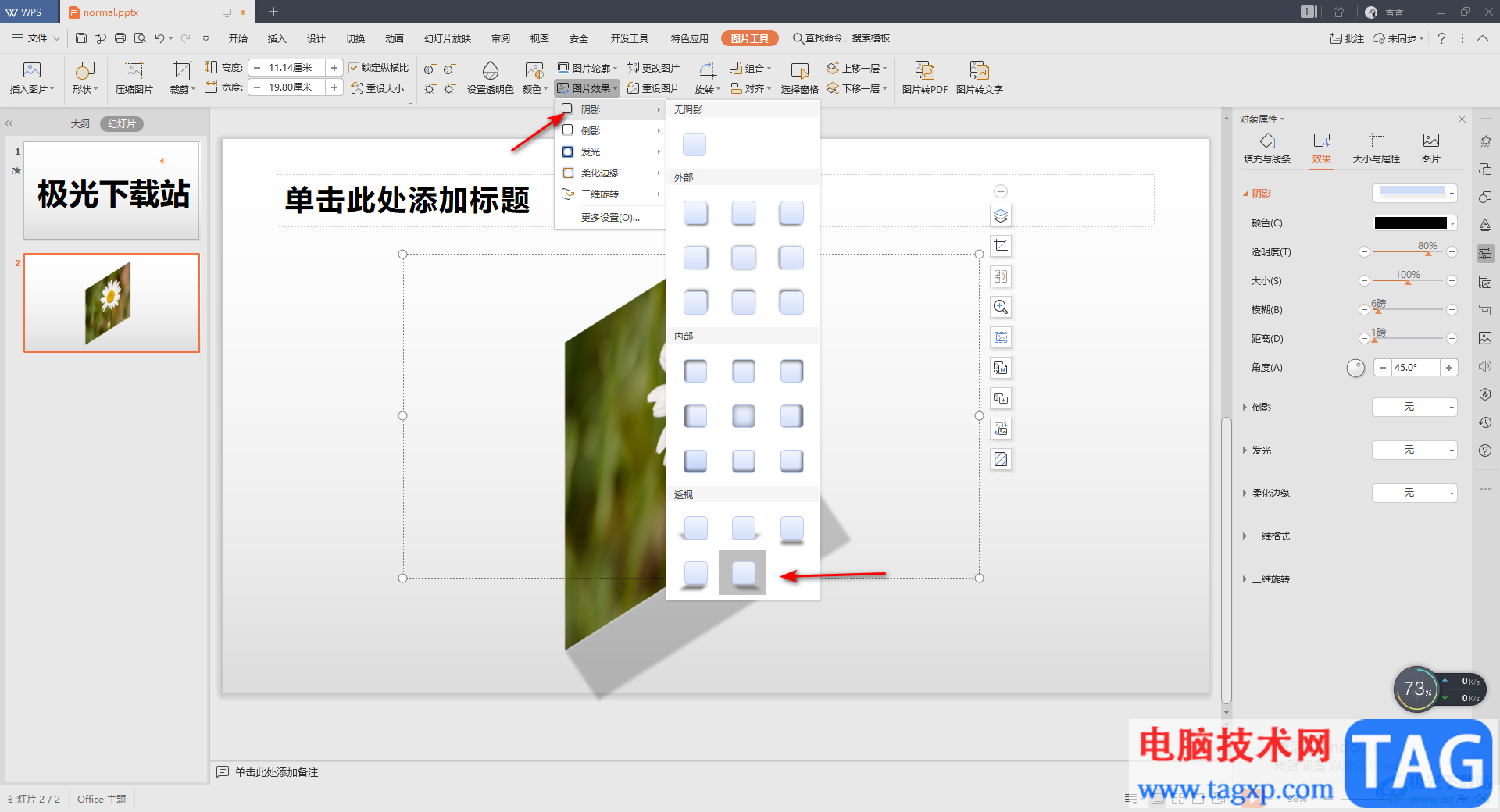This screenshot has width=1500, height=812.
Task: Choose the first 外部 outer shadow preset
Action: pyautogui.click(x=695, y=213)
